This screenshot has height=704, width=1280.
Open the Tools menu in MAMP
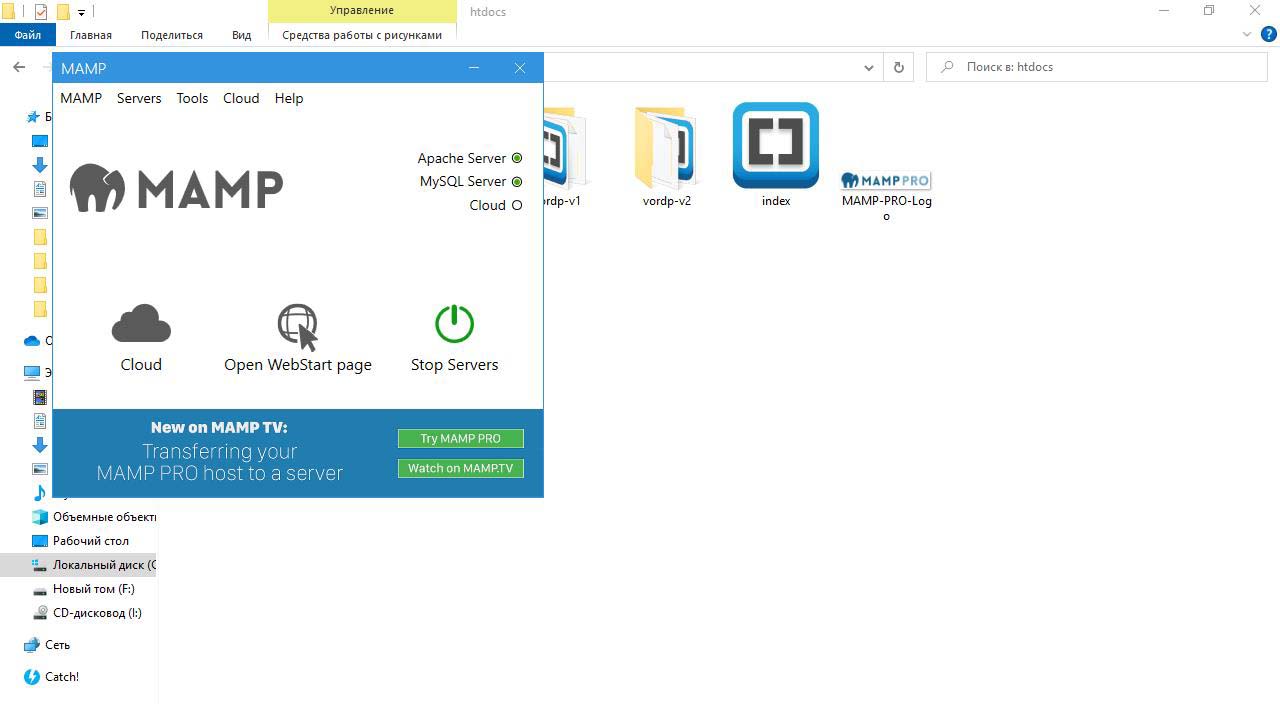(x=192, y=98)
